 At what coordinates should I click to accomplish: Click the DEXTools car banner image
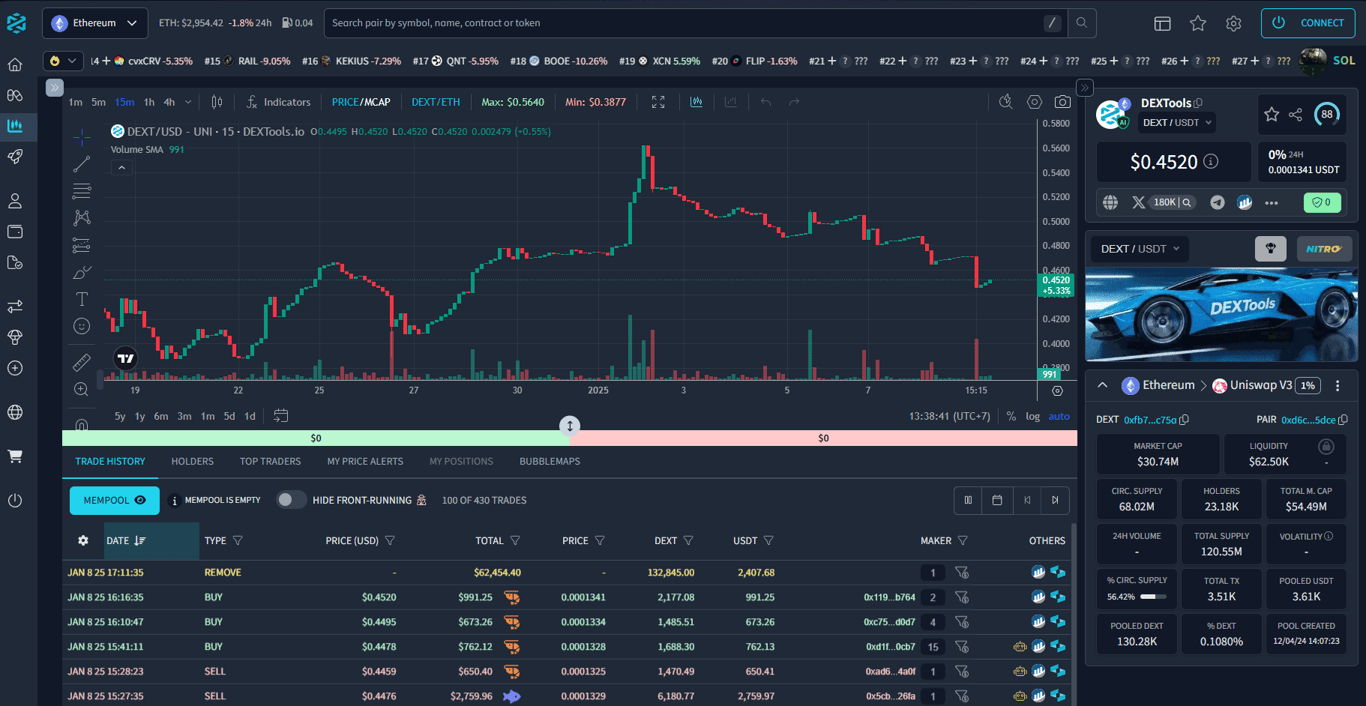pos(1220,315)
